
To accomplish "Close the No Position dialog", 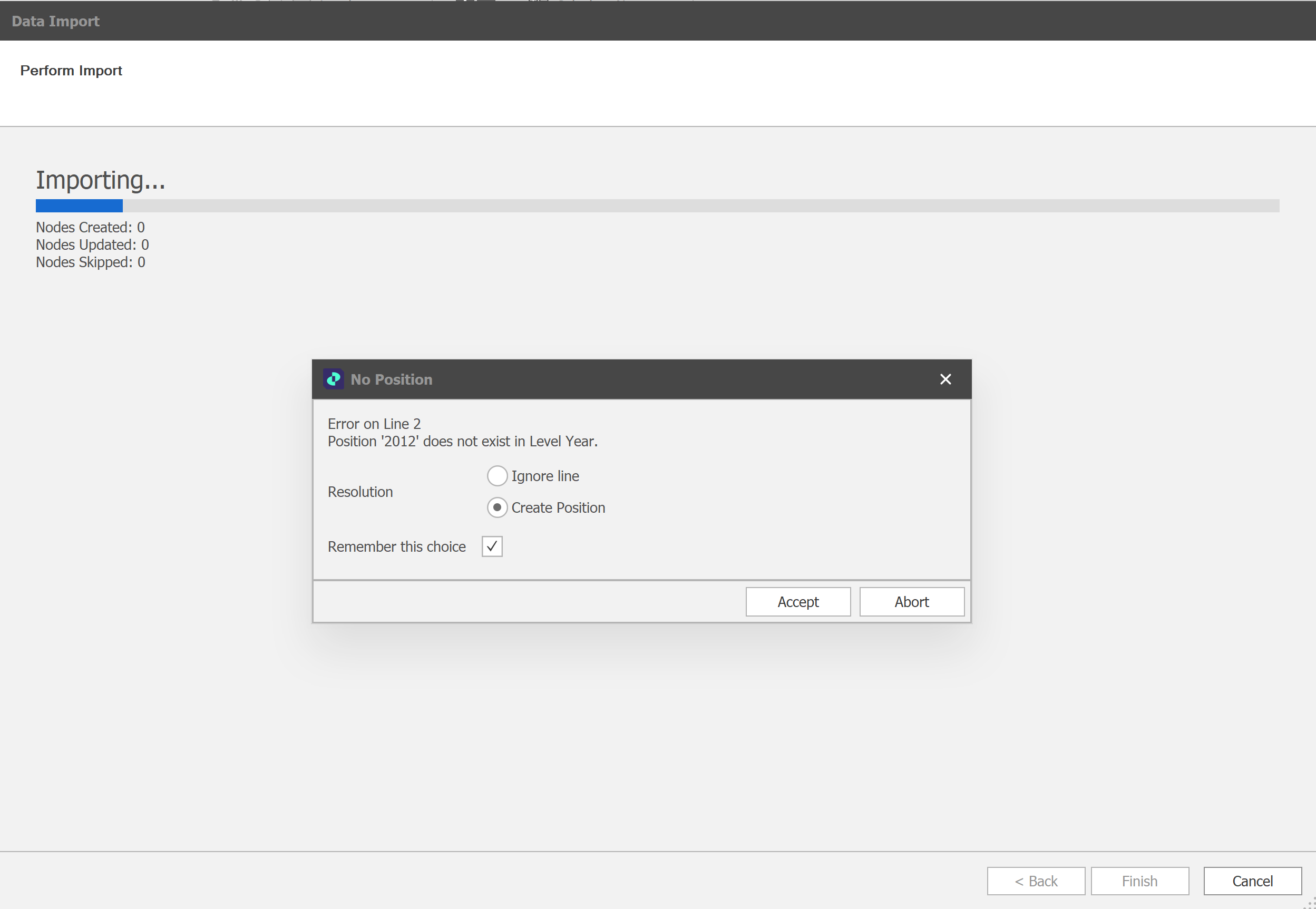I will (945, 379).
